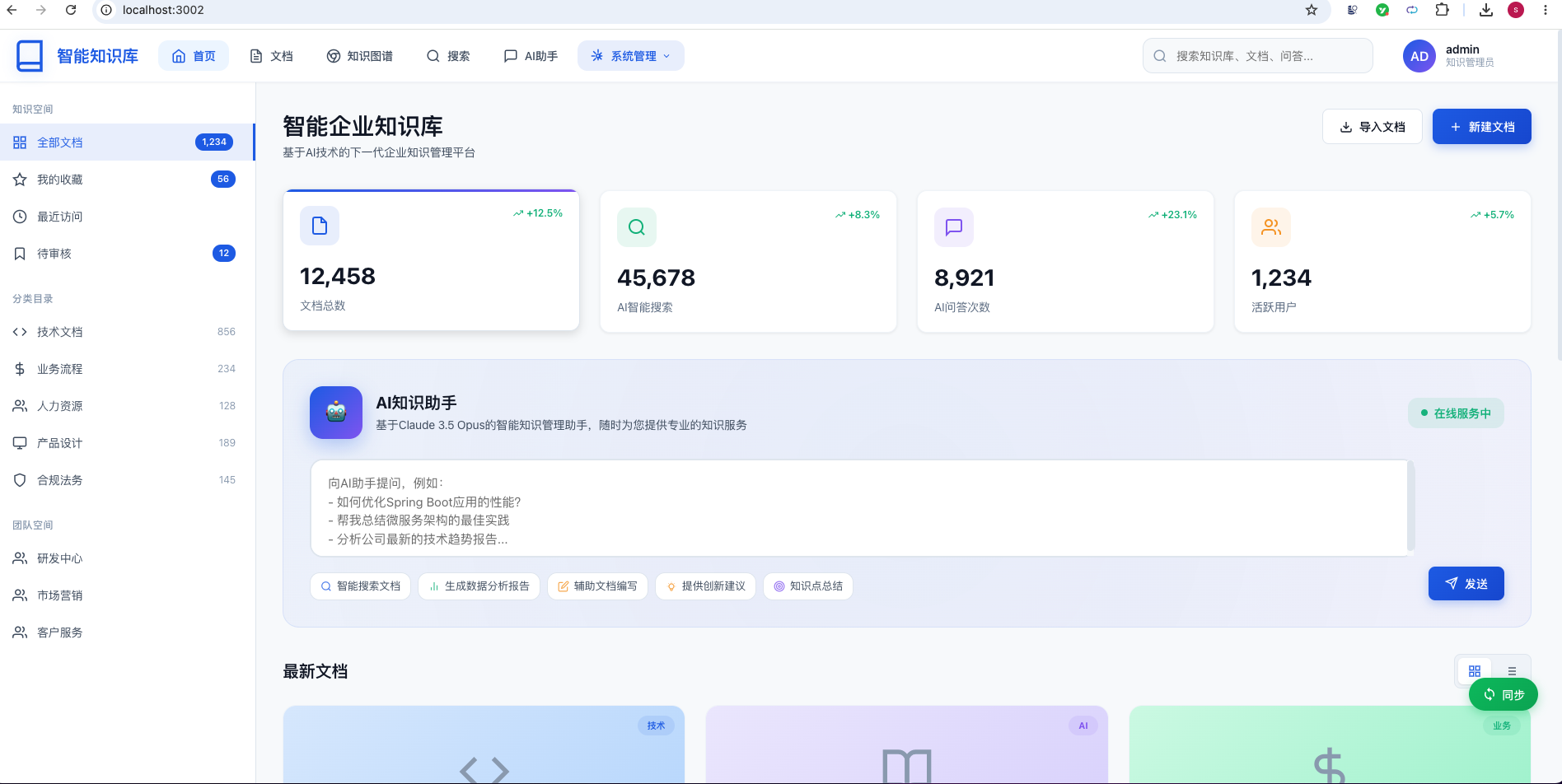Open the AI tagged document card
This screenshot has width=1562, height=784.
[x=907, y=744]
